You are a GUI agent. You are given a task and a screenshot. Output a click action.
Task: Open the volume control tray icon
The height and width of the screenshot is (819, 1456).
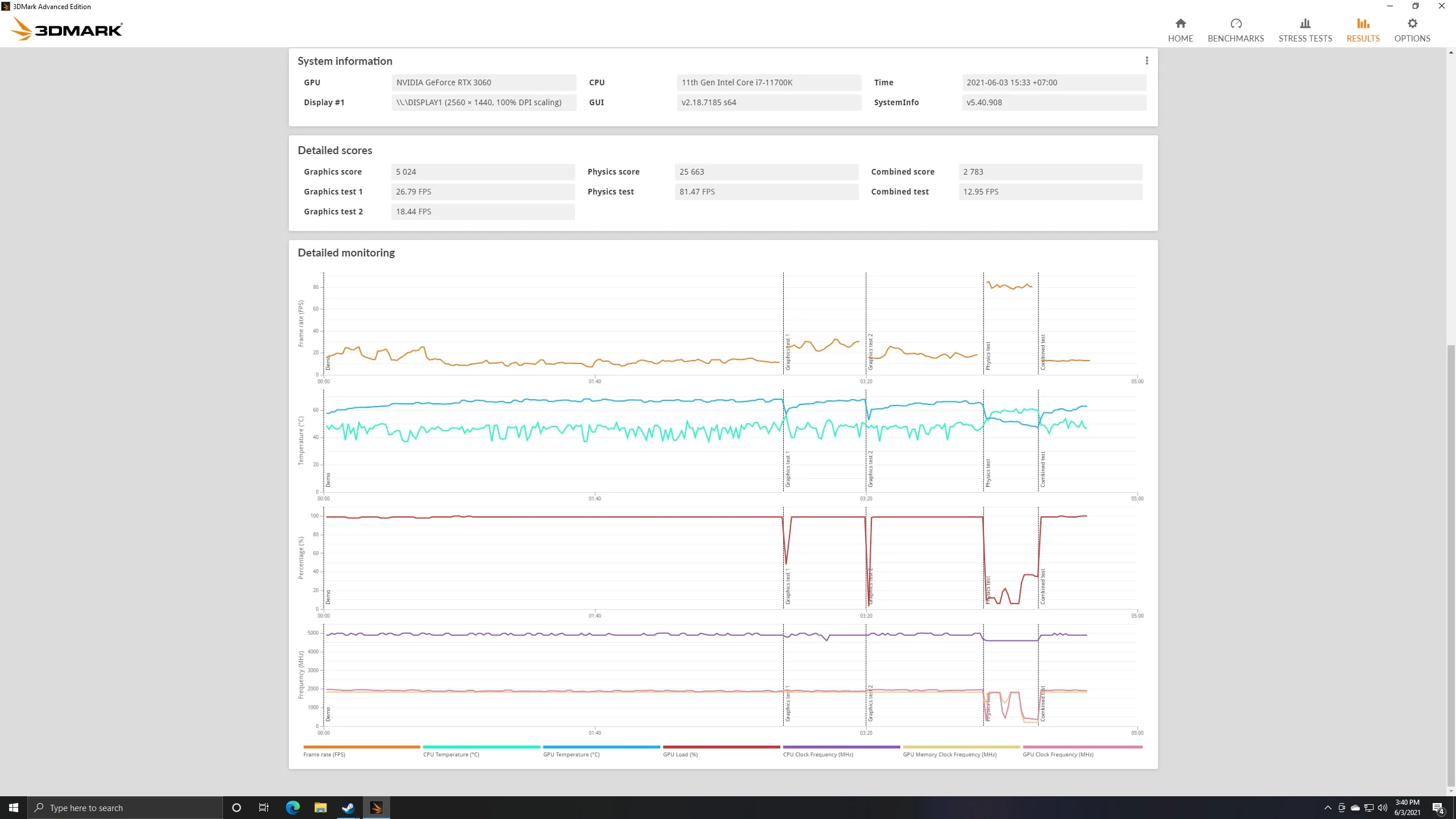[x=1383, y=808]
